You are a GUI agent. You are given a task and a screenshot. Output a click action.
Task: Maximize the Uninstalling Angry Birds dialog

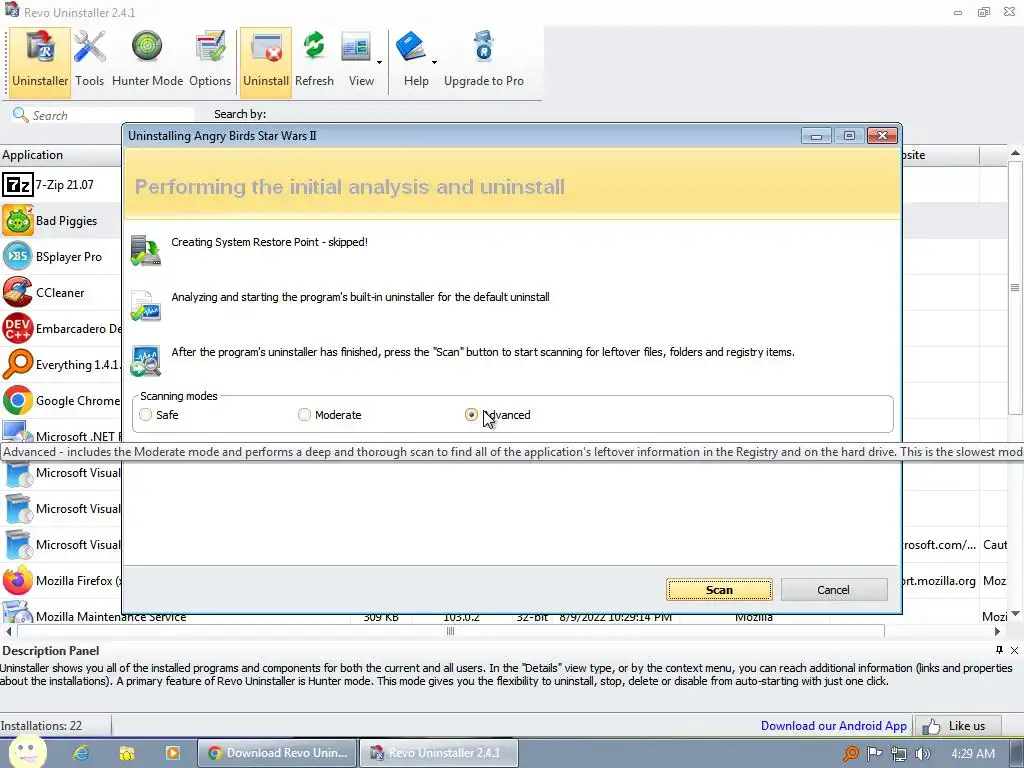tap(849, 136)
